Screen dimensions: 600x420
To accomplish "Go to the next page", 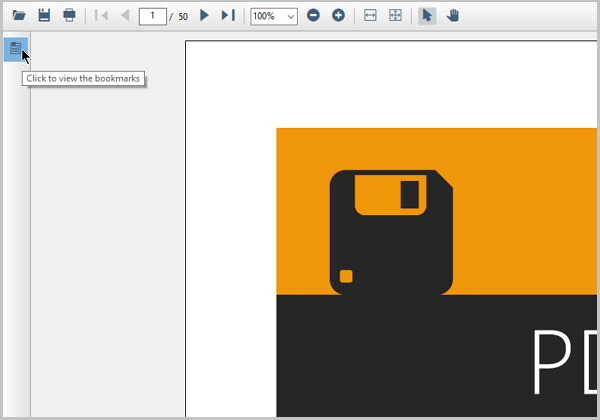I will [x=205, y=15].
